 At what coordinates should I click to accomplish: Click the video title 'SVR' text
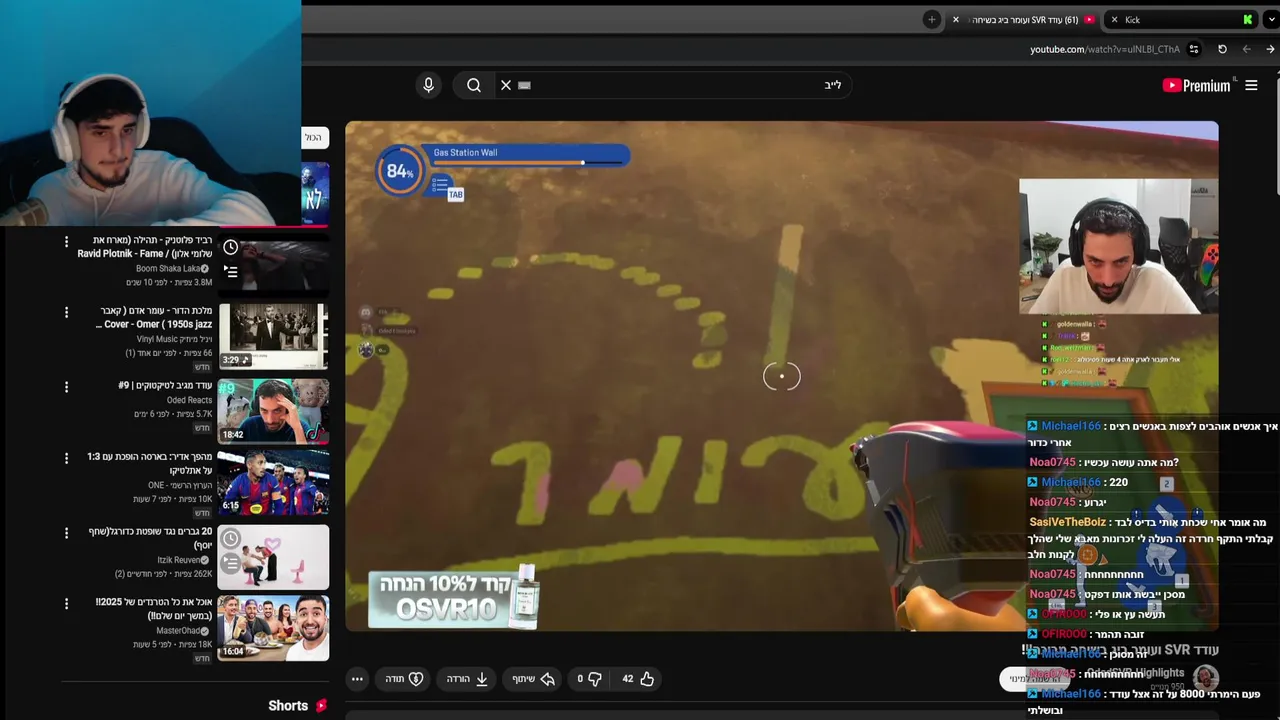1177,650
